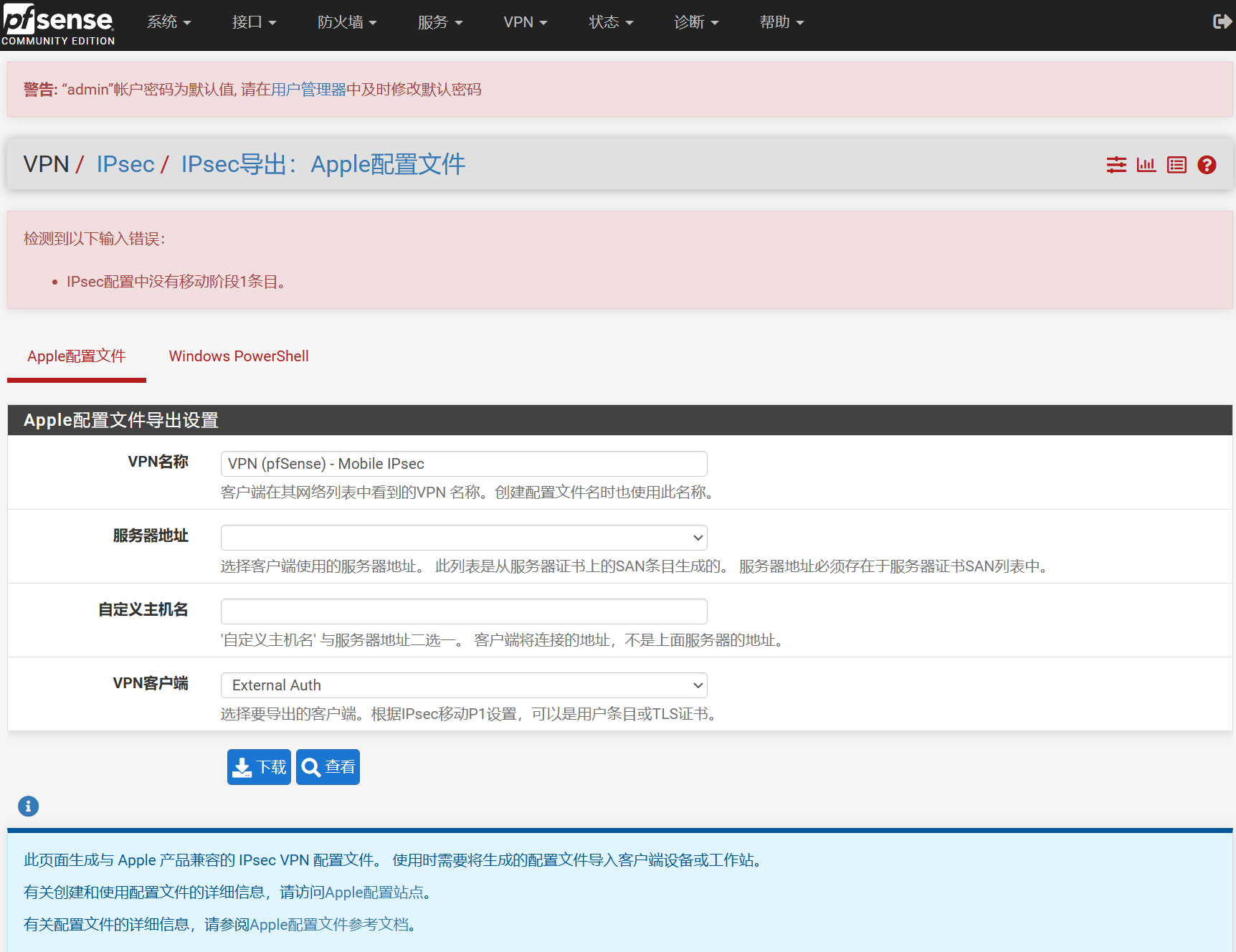Image resolution: width=1236 pixels, height=952 pixels.
Task: Focus the 自定义主机名 input field
Action: (x=463, y=611)
